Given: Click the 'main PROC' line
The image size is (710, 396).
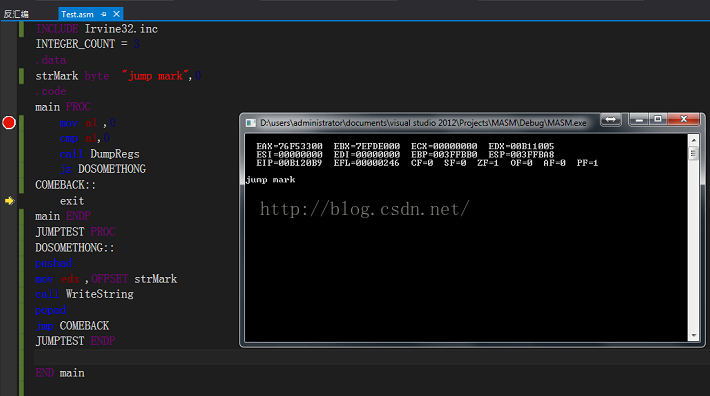Looking at the screenshot, I should 63,107.
